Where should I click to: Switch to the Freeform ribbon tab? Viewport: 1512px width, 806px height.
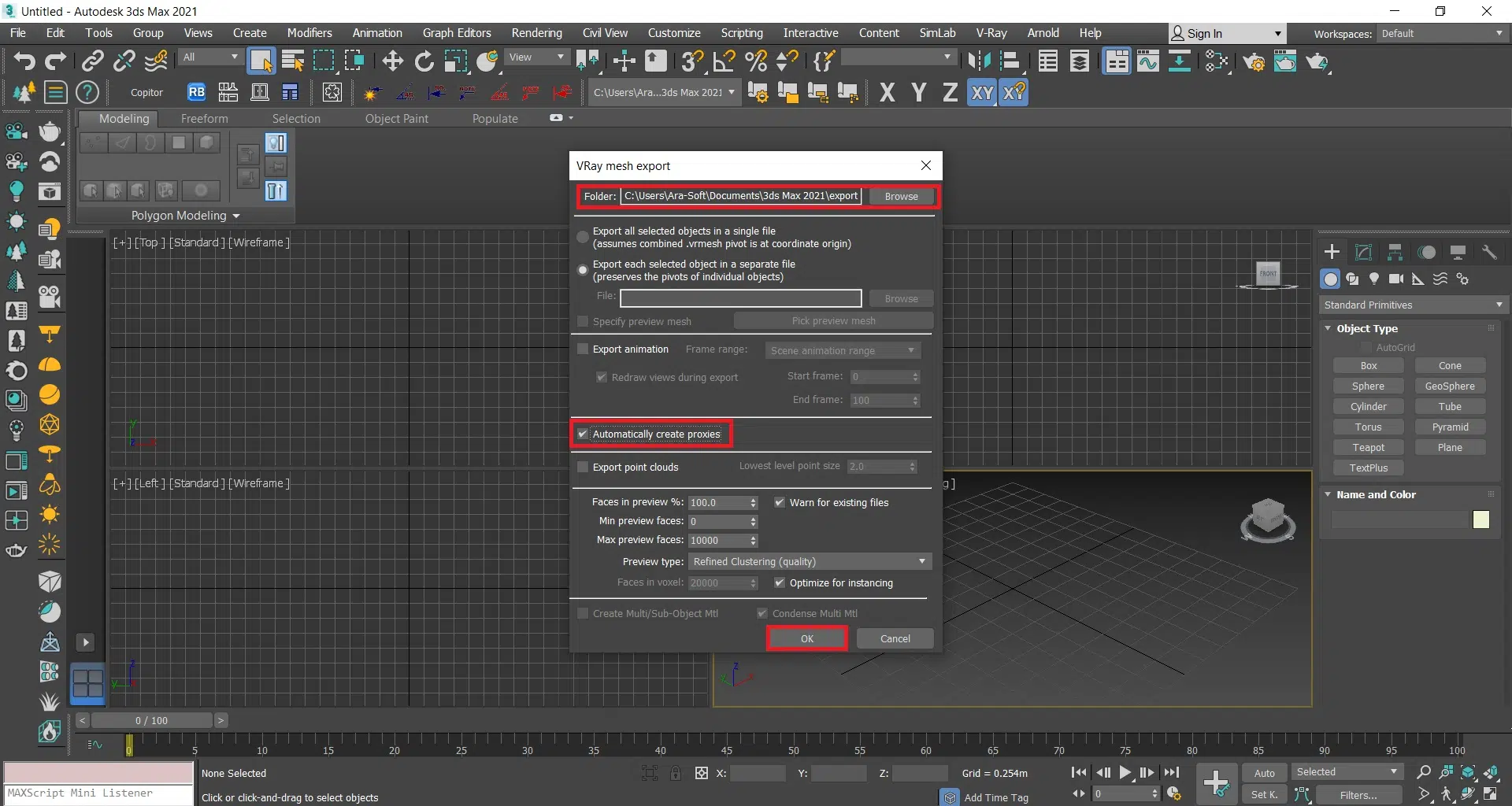tap(204, 119)
